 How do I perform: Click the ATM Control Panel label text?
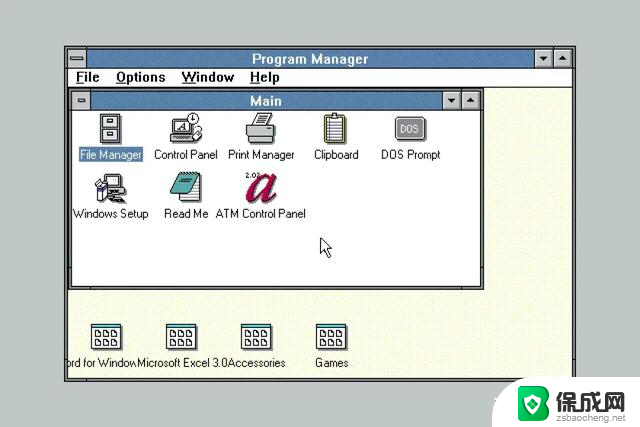(x=261, y=214)
